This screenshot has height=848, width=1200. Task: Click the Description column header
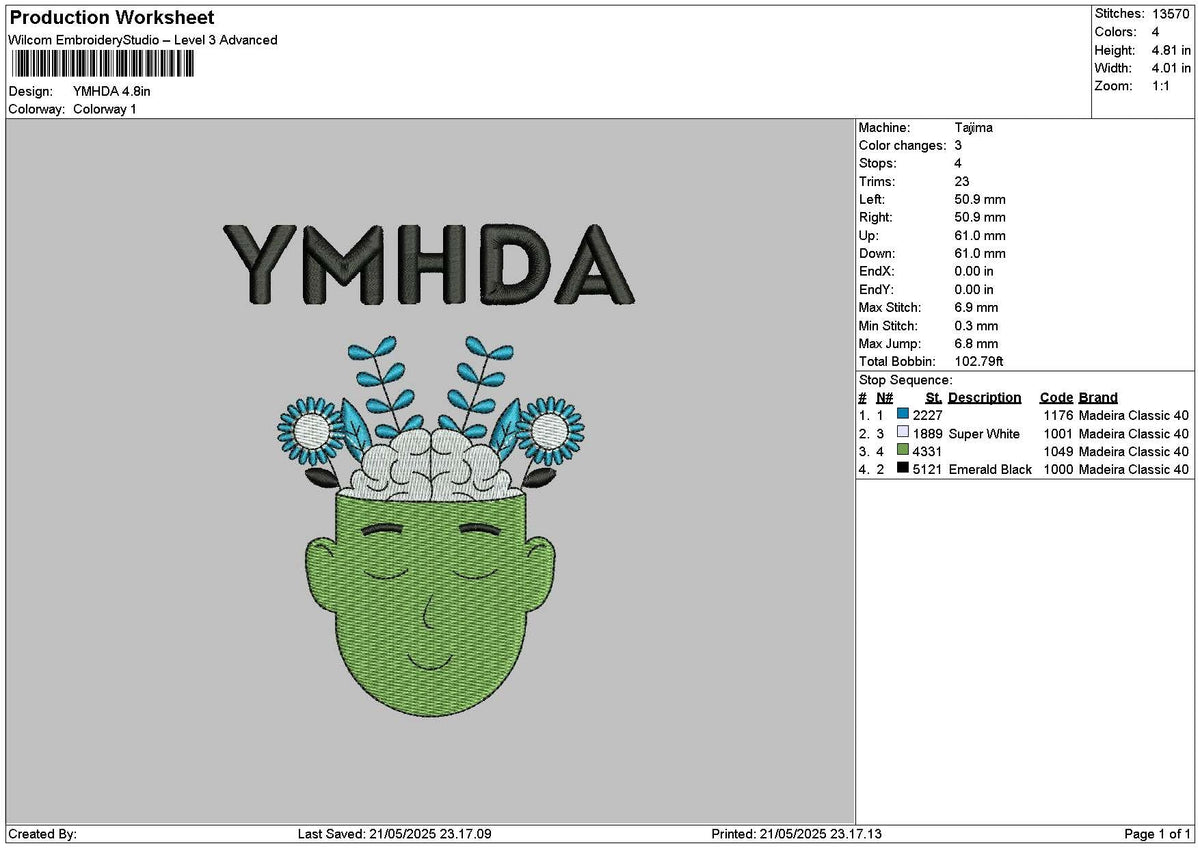[x=985, y=397]
